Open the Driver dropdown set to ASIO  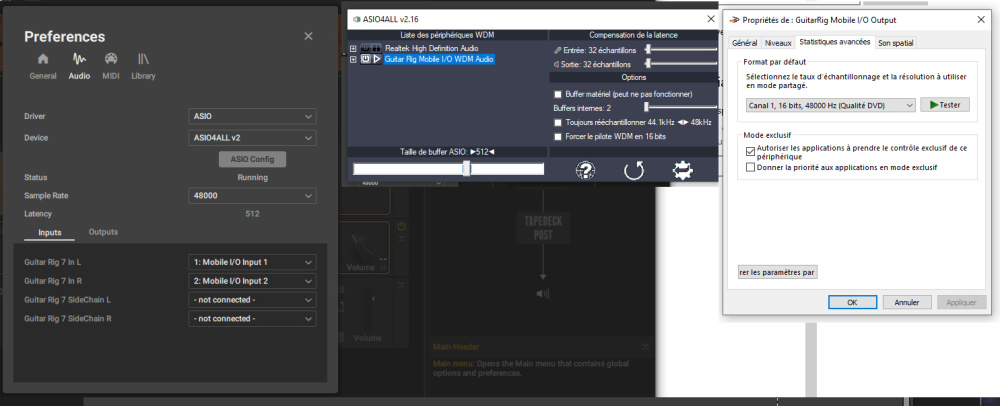(253, 117)
